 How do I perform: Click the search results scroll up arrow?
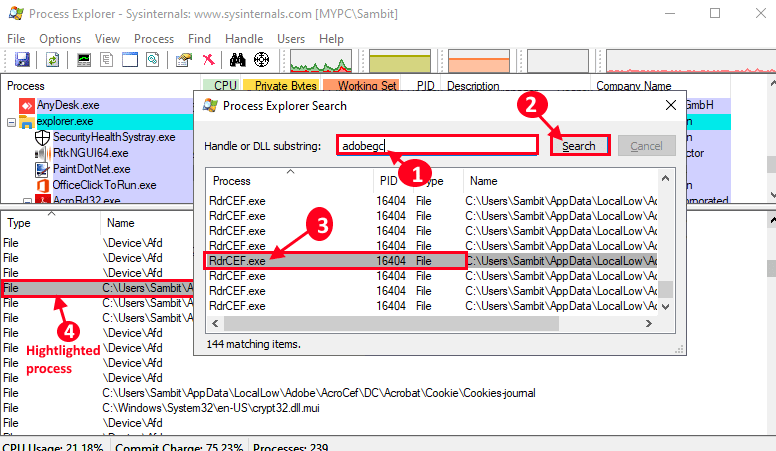pyautogui.click(x=666, y=179)
